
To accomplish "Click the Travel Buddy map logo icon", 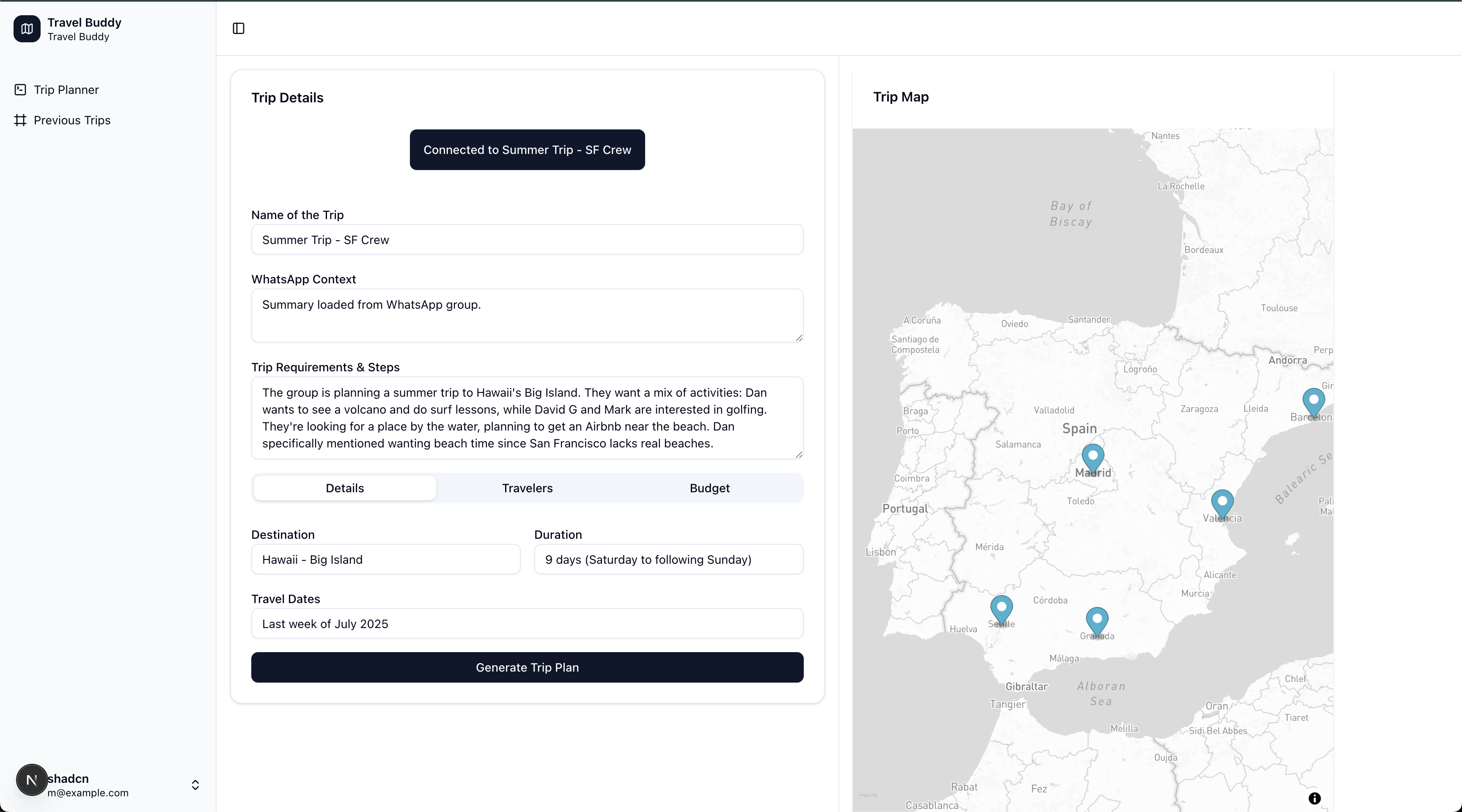I will tap(27, 29).
